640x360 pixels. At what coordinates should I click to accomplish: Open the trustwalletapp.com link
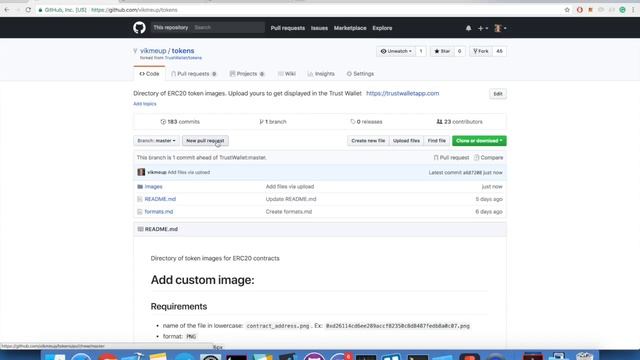tap(402, 93)
